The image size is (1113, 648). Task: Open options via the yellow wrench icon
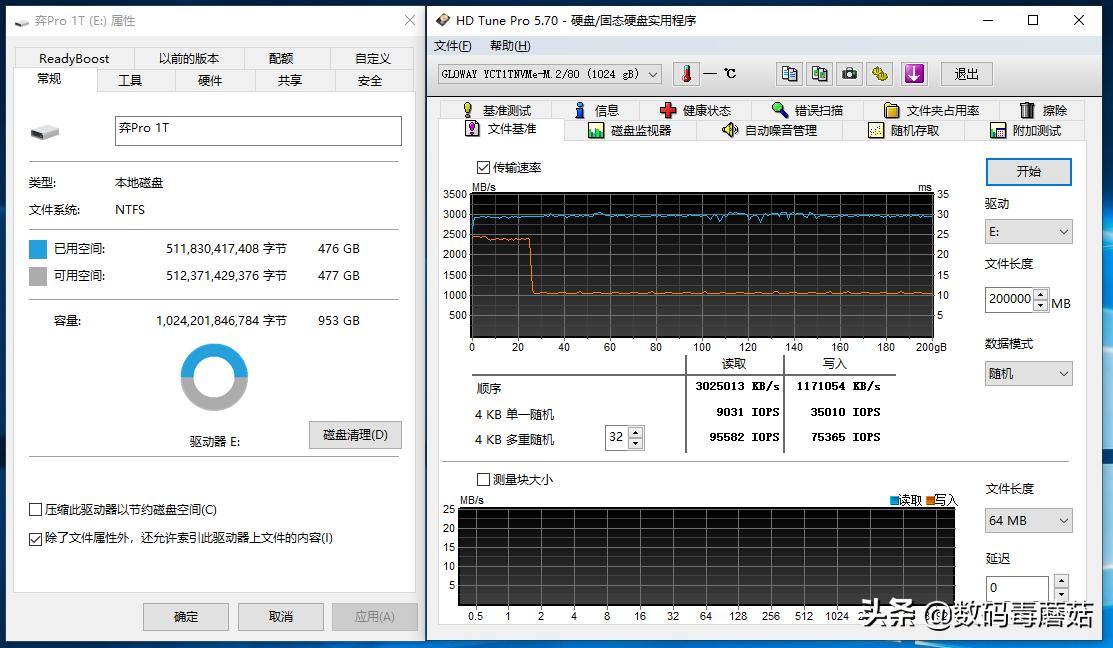click(879, 73)
